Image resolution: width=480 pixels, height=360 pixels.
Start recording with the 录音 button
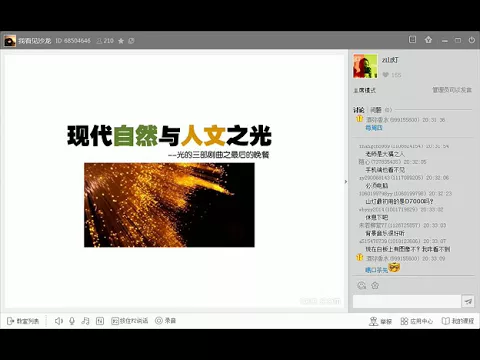pyautogui.click(x=165, y=321)
